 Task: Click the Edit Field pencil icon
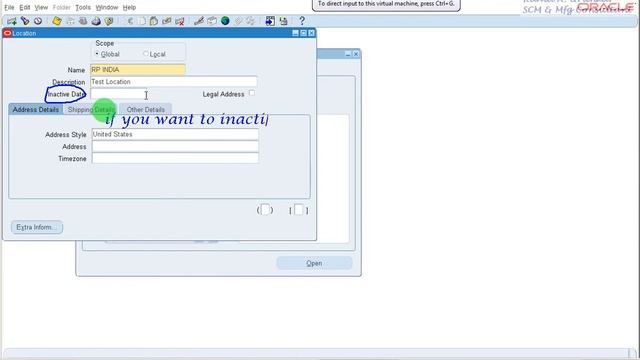click(199, 21)
